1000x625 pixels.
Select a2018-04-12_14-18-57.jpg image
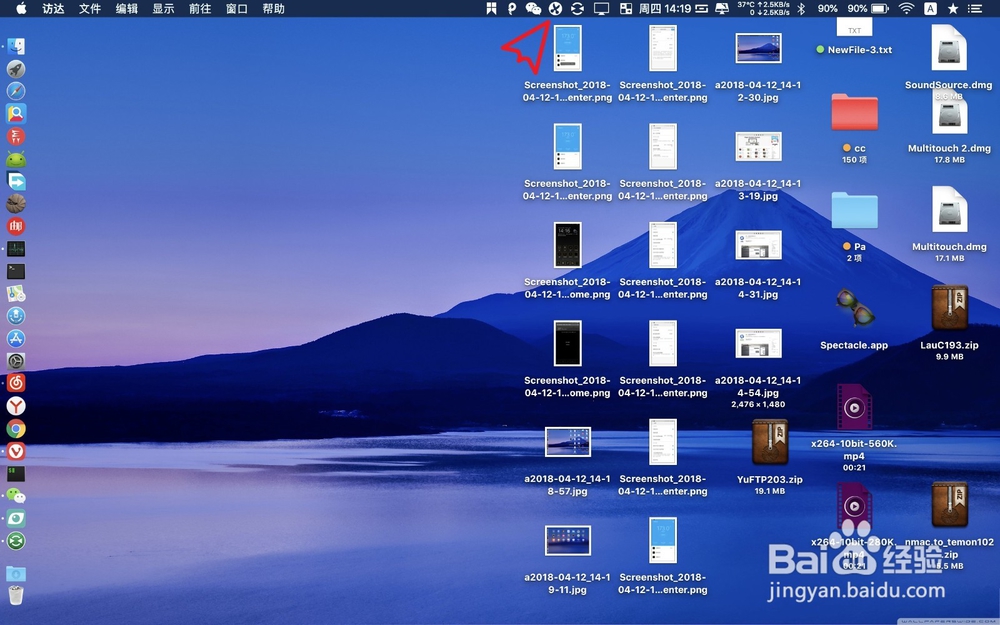(x=568, y=441)
